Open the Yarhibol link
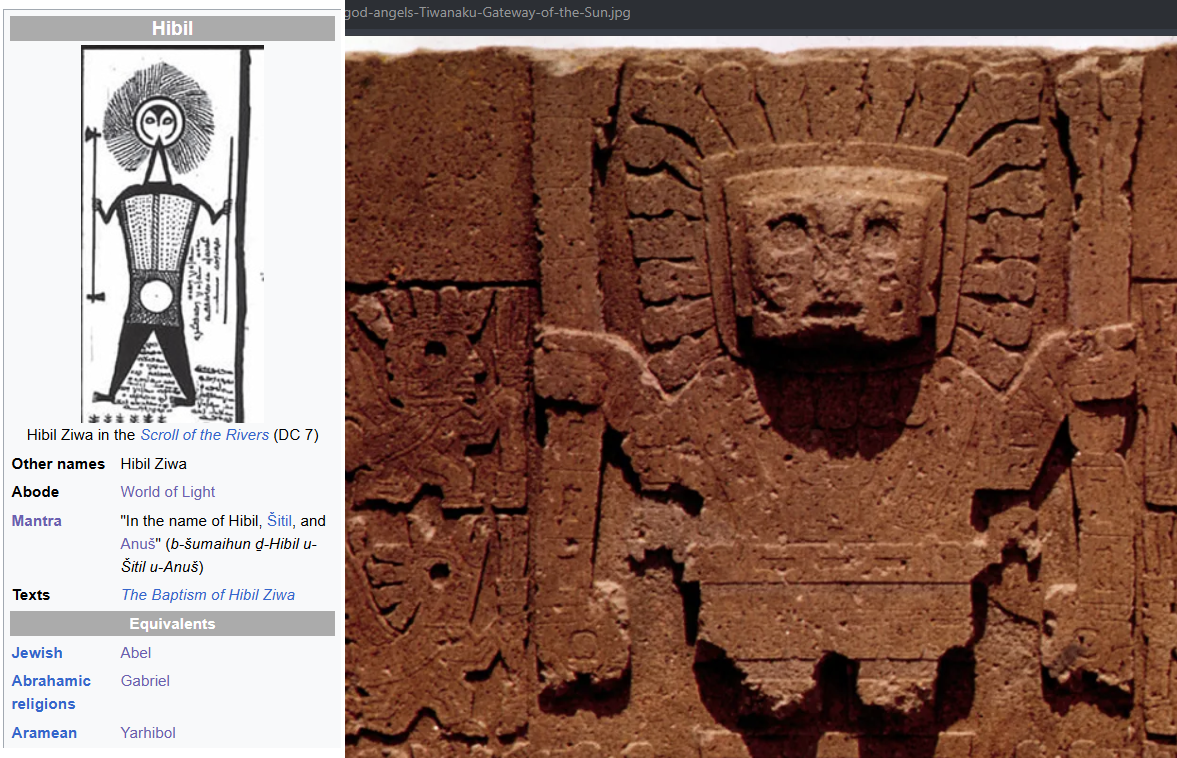Image resolution: width=1177 pixels, height=758 pixels. coord(148,733)
